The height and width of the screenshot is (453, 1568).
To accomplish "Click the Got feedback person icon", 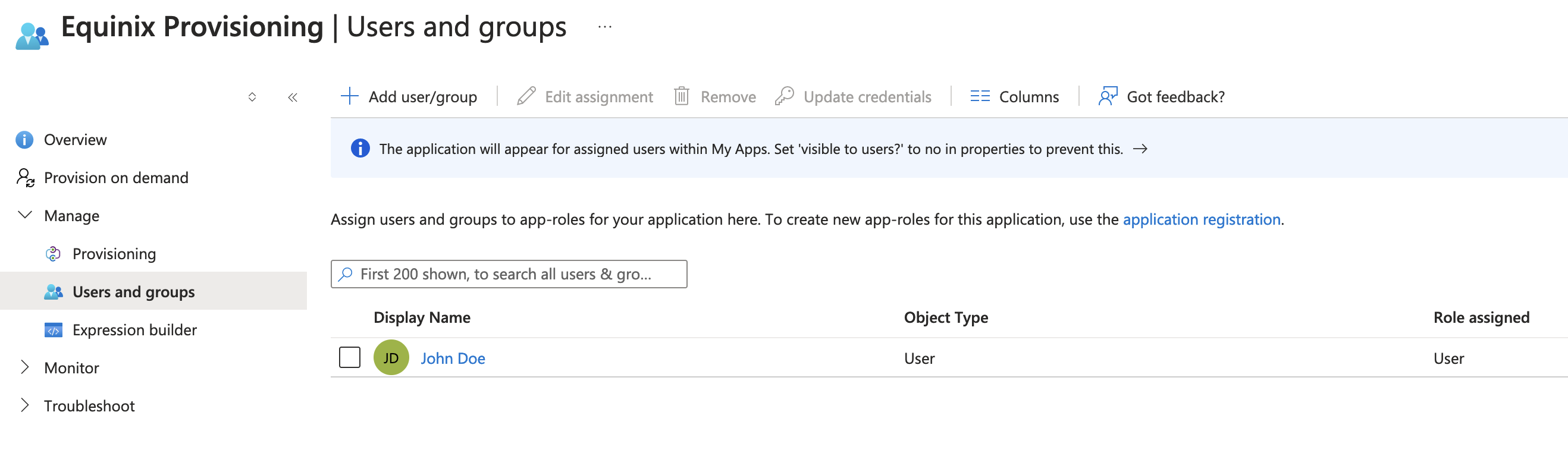I will click(x=1108, y=96).
